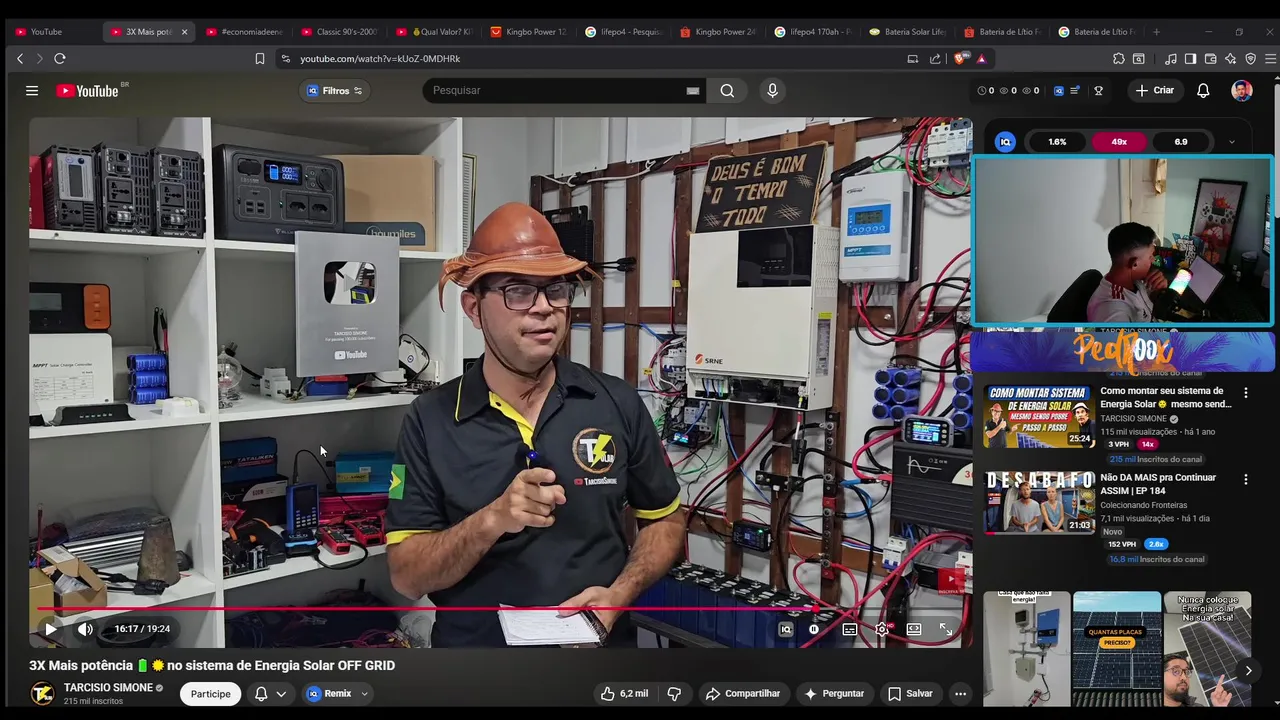Show next shorts with arrow
1280x720 pixels.
click(1248, 671)
